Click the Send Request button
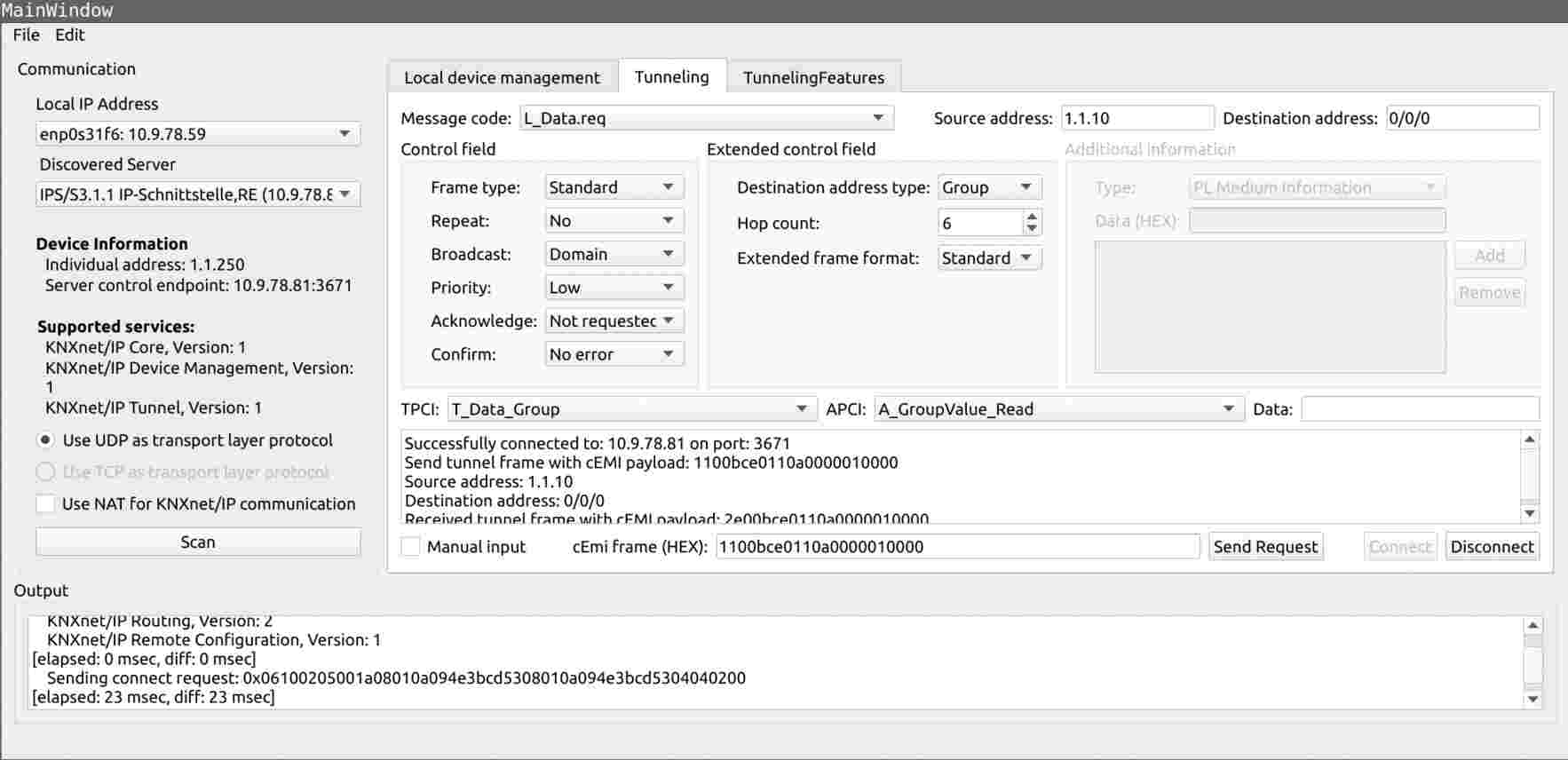This screenshot has height=760, width=1568. point(1265,547)
